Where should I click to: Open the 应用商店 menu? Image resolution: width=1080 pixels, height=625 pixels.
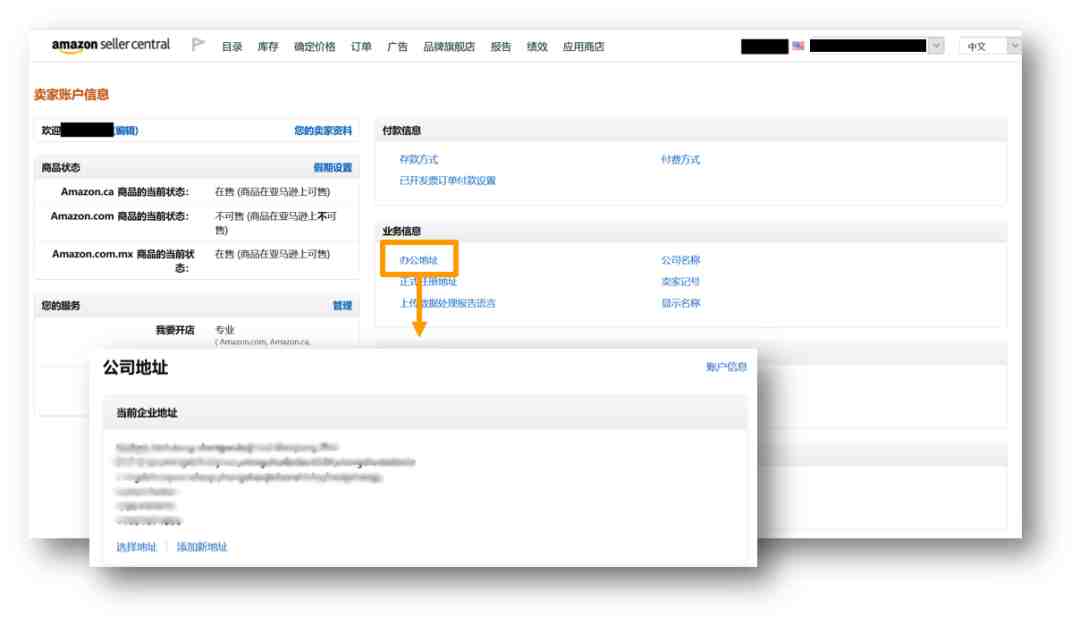click(583, 47)
